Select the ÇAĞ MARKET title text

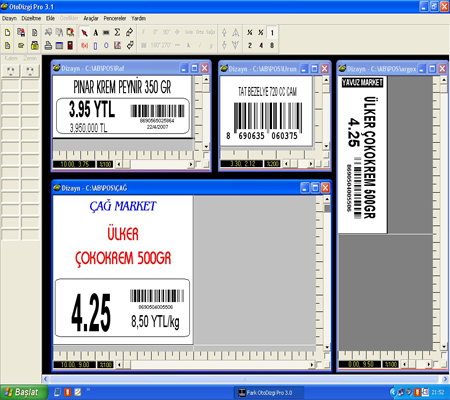[x=123, y=206]
